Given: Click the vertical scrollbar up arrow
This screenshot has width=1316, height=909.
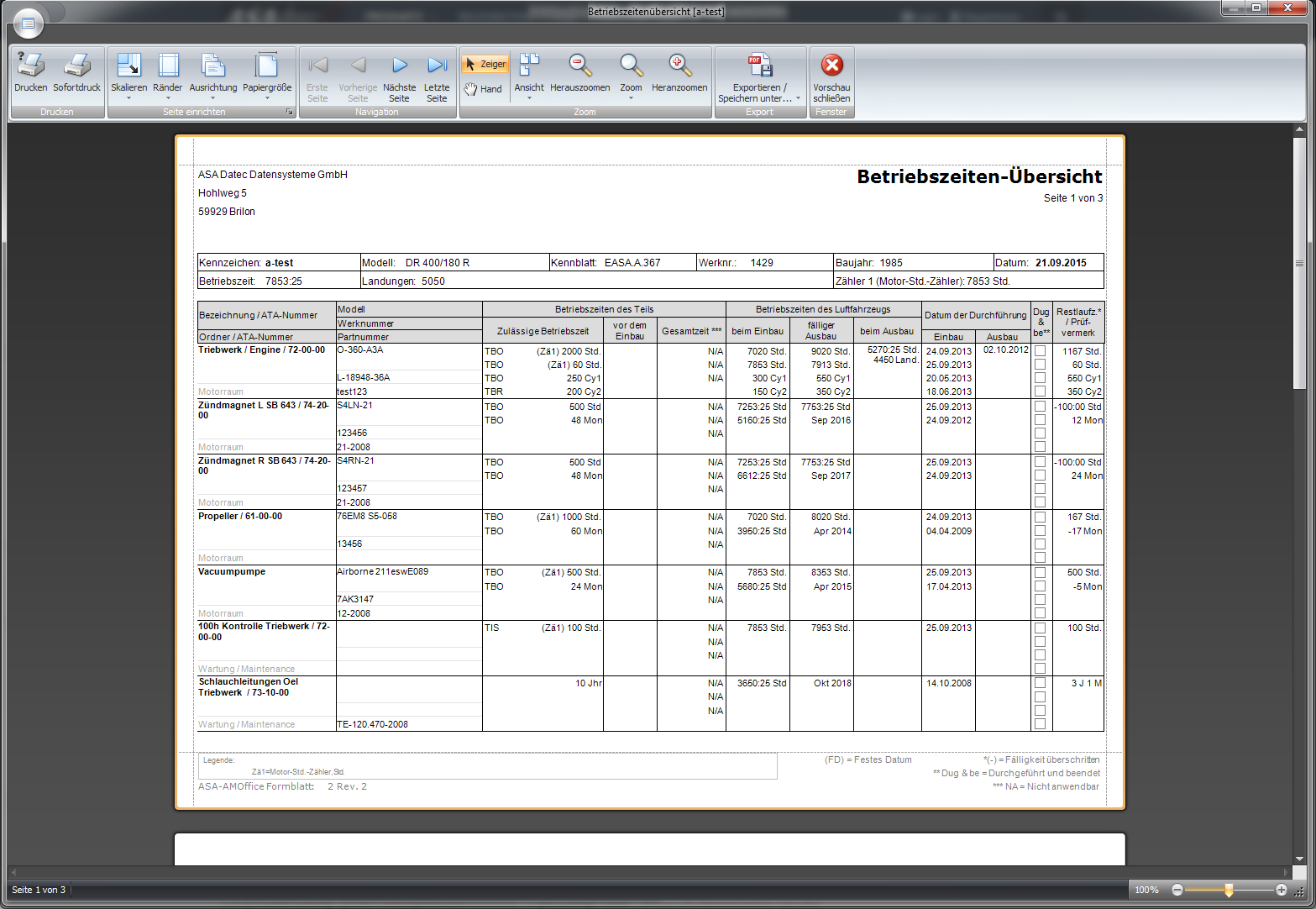Looking at the screenshot, I should 1300,130.
